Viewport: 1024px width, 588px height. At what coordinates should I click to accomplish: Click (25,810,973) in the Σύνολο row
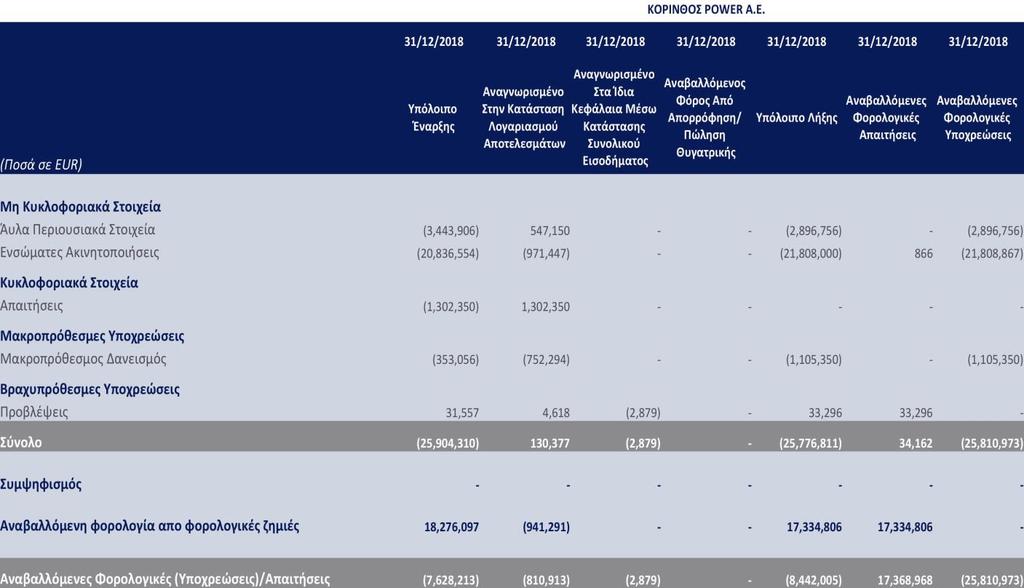click(x=992, y=443)
